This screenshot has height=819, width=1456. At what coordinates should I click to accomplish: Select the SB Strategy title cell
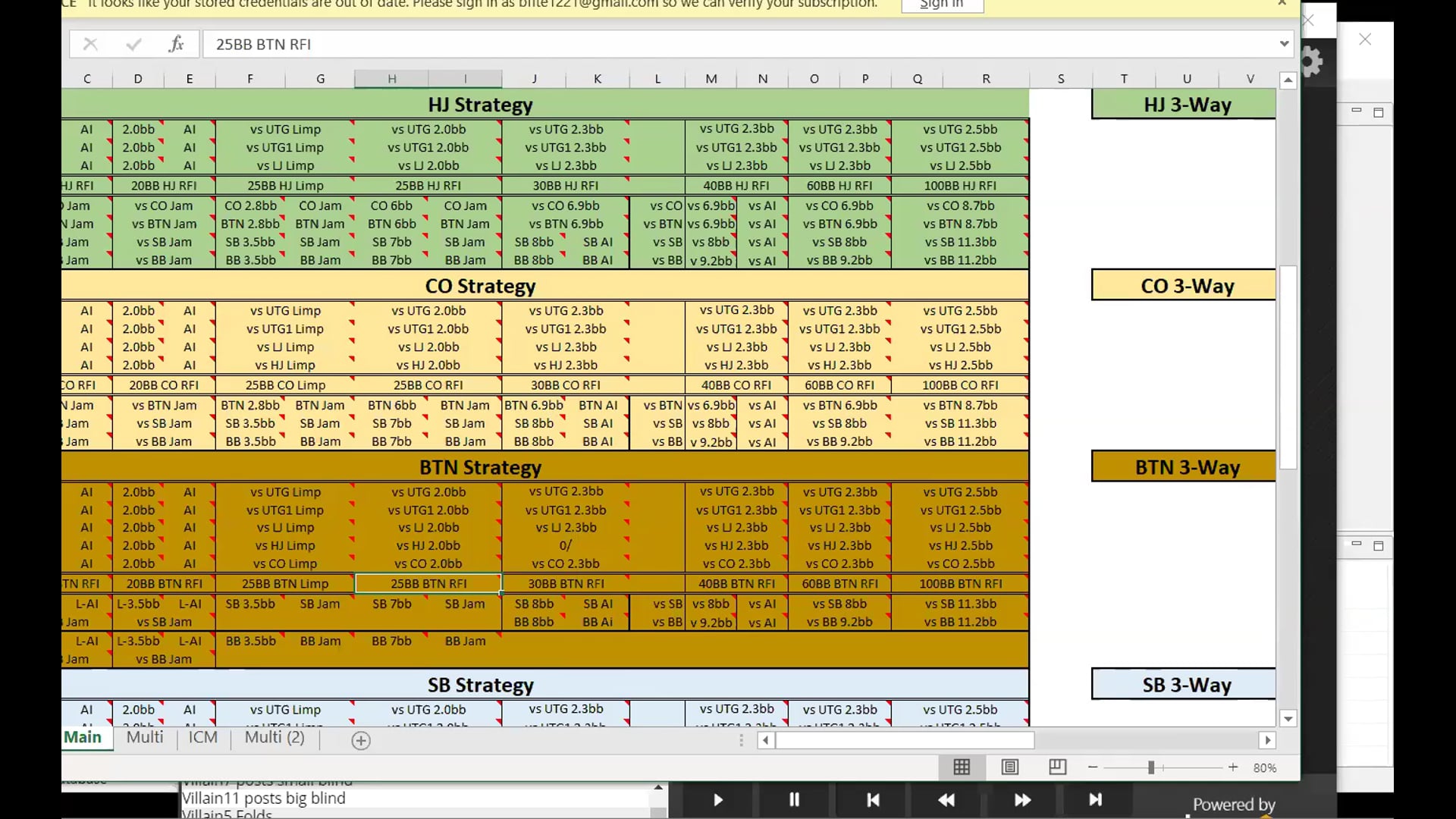pos(480,685)
